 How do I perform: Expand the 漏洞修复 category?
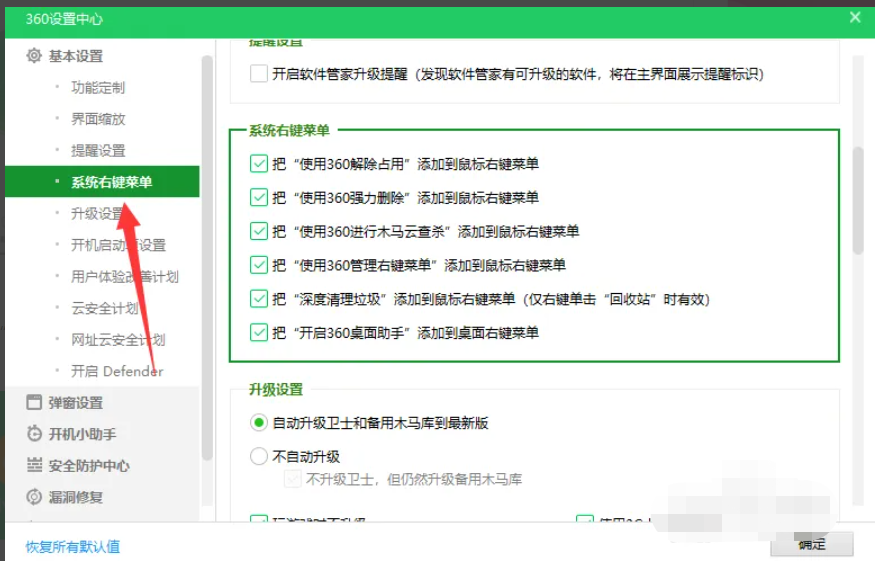point(76,497)
